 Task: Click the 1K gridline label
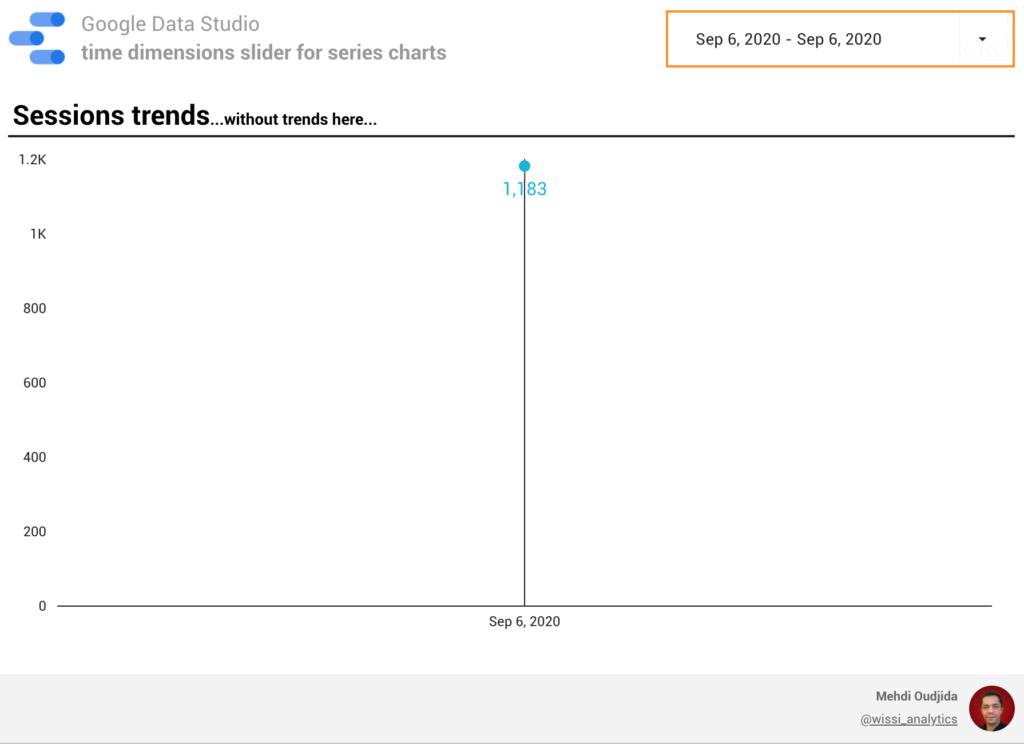point(37,233)
